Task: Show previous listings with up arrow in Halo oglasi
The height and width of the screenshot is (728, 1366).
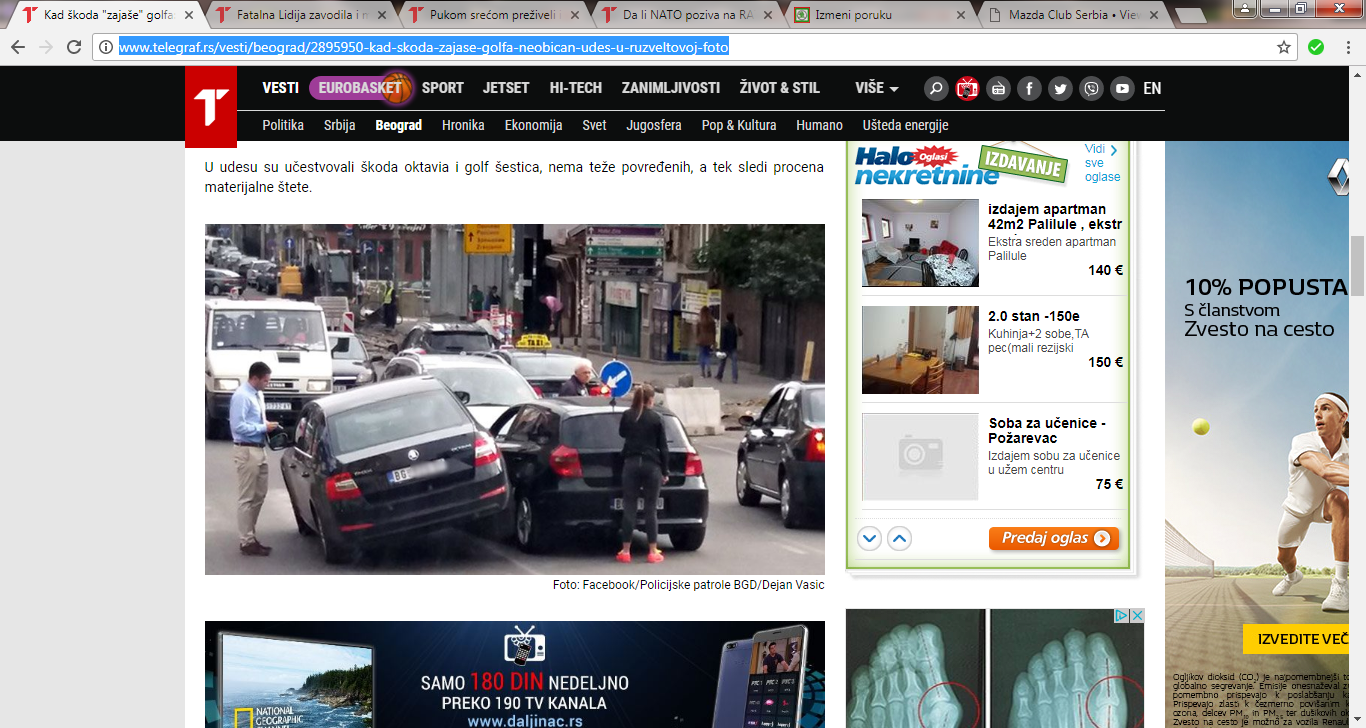Action: click(899, 539)
